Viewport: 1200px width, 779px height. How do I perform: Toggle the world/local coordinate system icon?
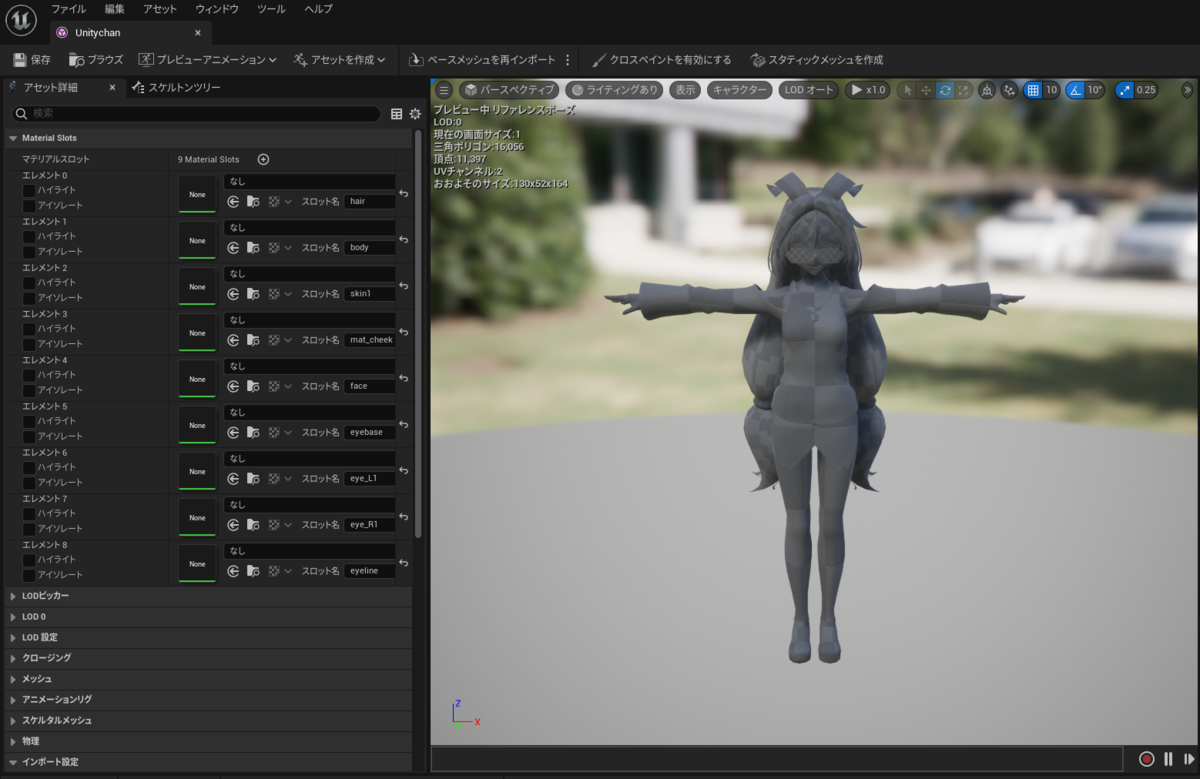tap(987, 90)
